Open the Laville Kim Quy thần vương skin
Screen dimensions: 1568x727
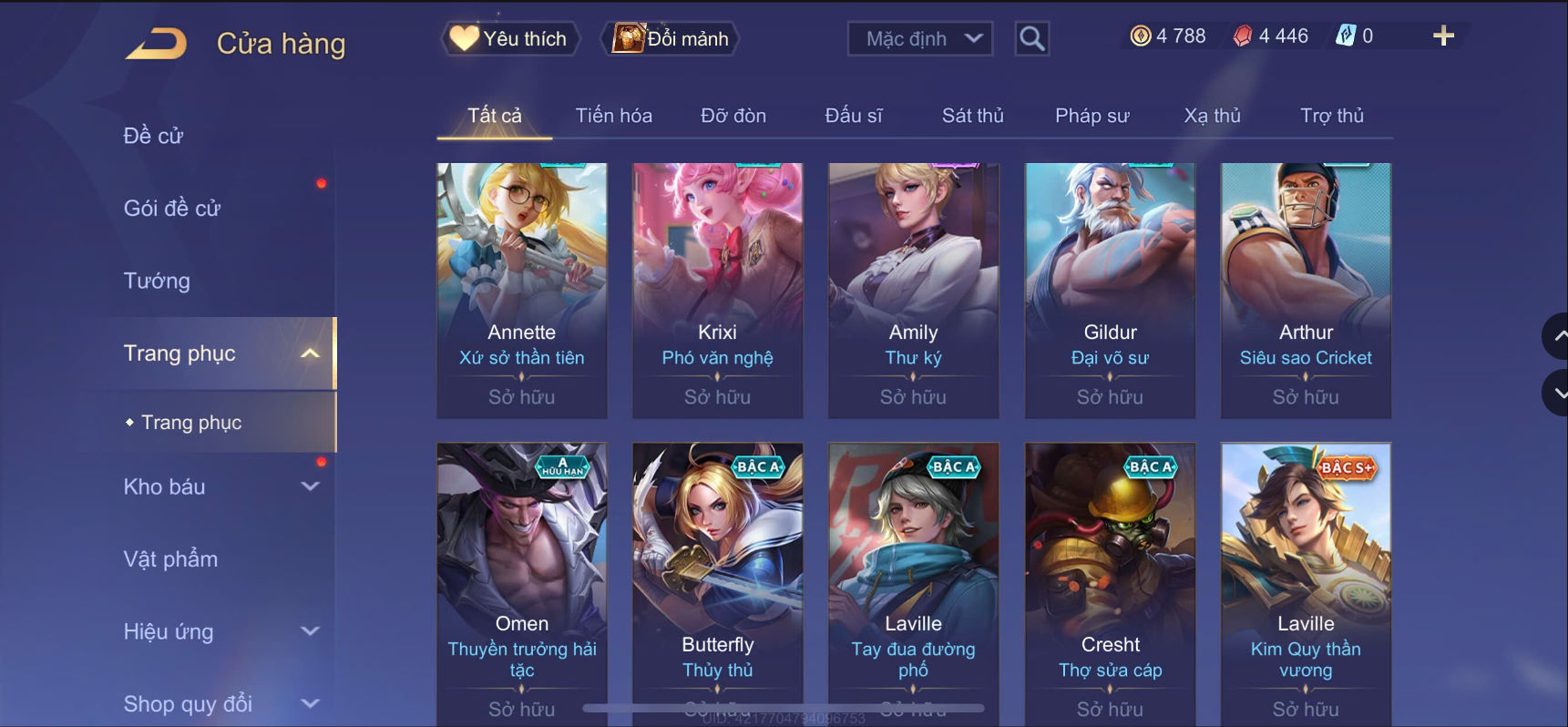(1306, 584)
